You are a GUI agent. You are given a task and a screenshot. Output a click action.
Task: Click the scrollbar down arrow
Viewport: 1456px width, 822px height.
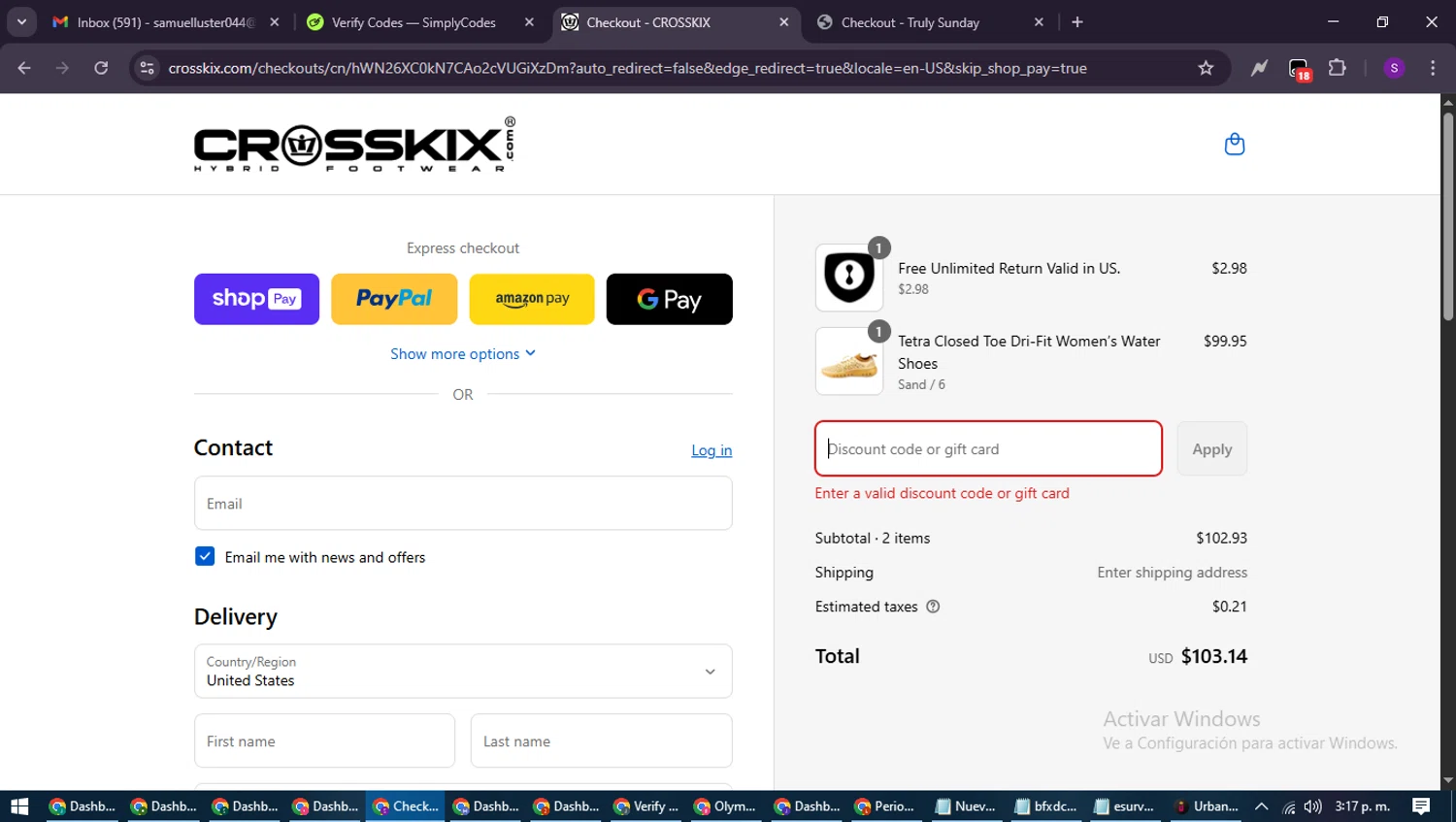click(x=1447, y=780)
